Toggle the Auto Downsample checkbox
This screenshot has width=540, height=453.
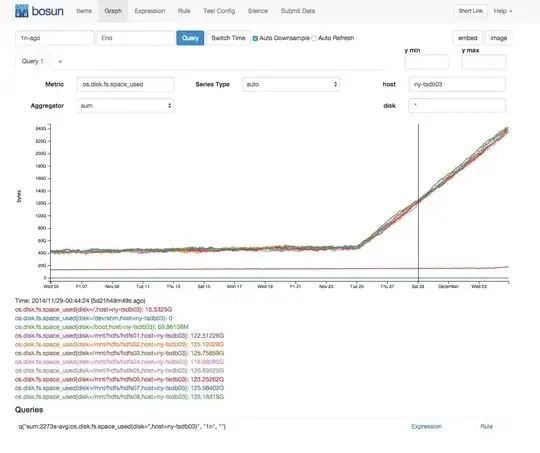click(255, 38)
